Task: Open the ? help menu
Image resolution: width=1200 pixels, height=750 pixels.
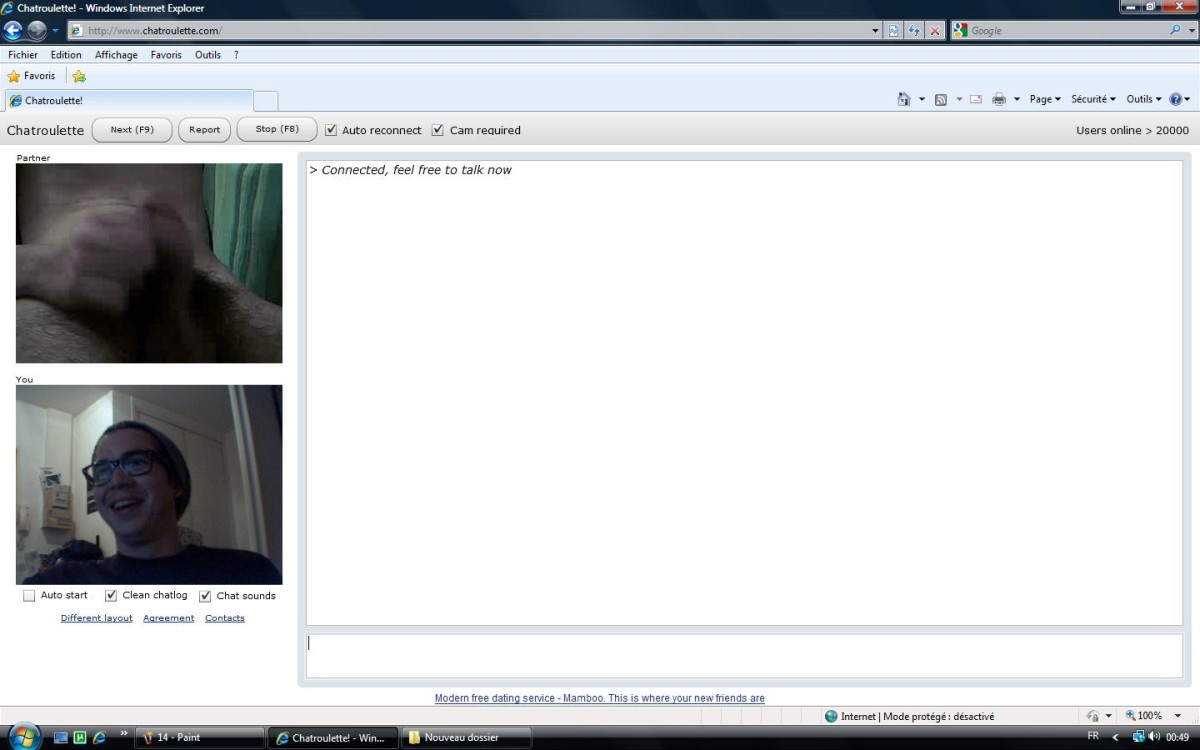Action: click(236, 55)
